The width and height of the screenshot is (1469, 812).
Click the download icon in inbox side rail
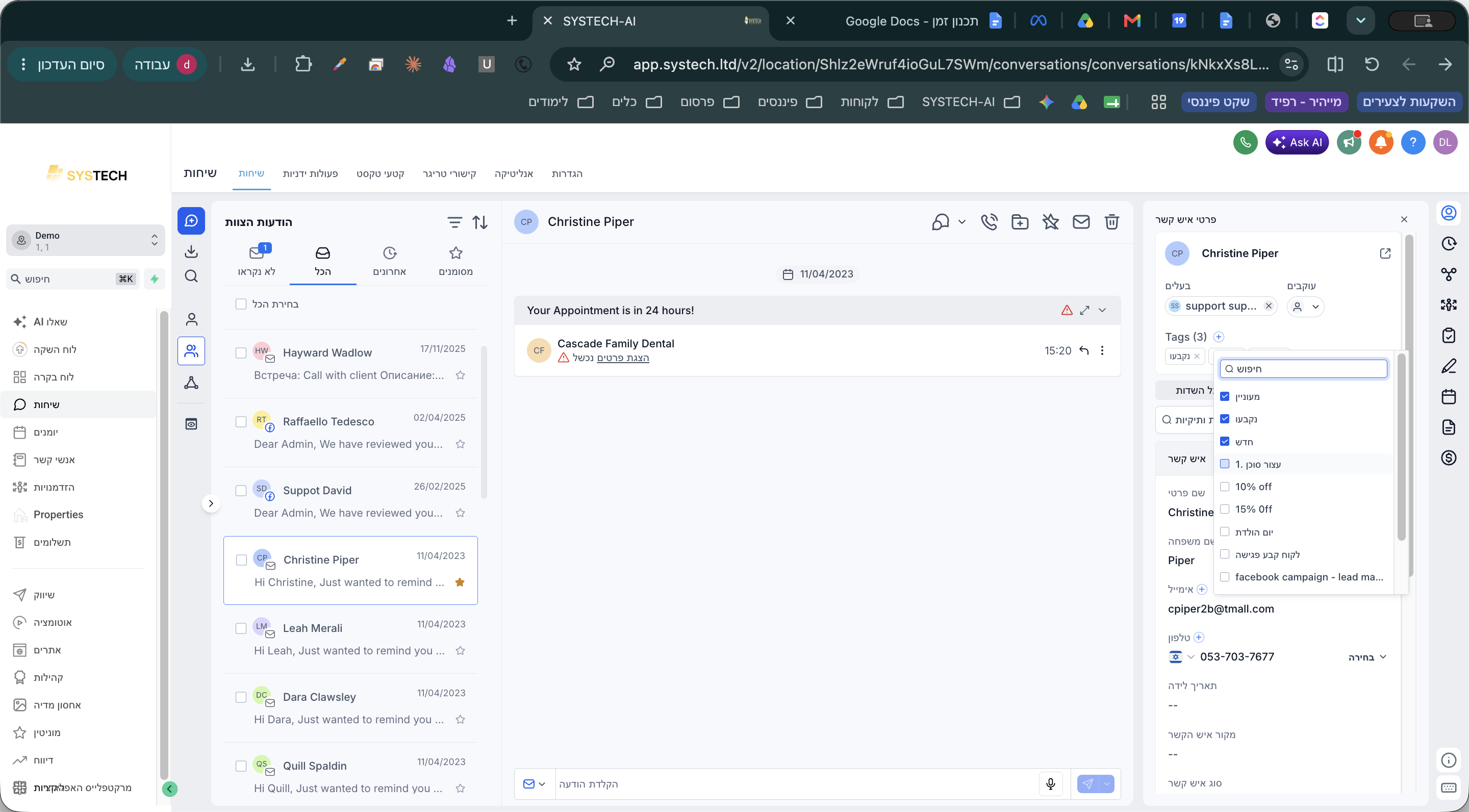pos(191,251)
